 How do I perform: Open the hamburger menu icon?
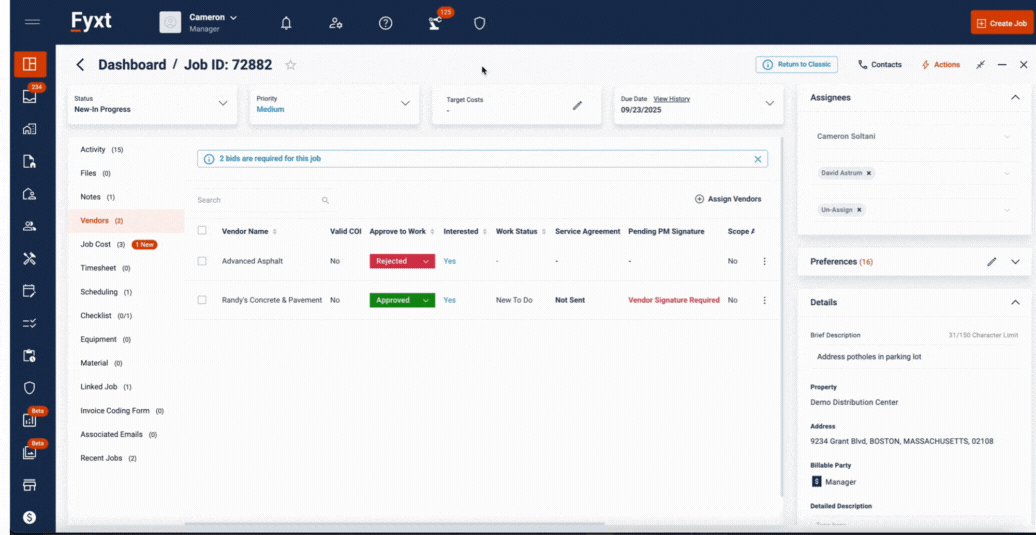click(32, 22)
